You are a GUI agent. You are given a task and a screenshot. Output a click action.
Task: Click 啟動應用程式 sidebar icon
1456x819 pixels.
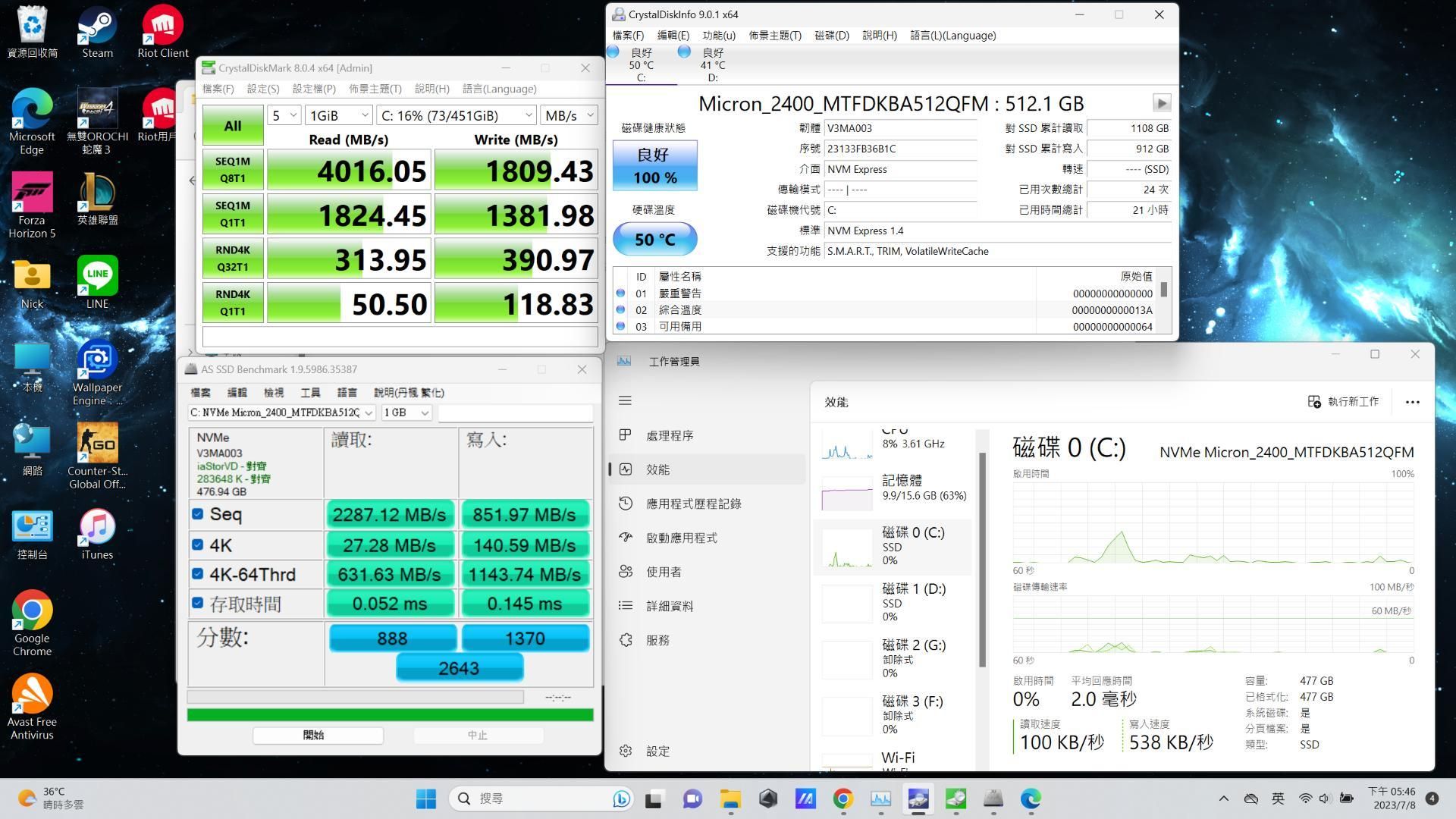click(626, 537)
